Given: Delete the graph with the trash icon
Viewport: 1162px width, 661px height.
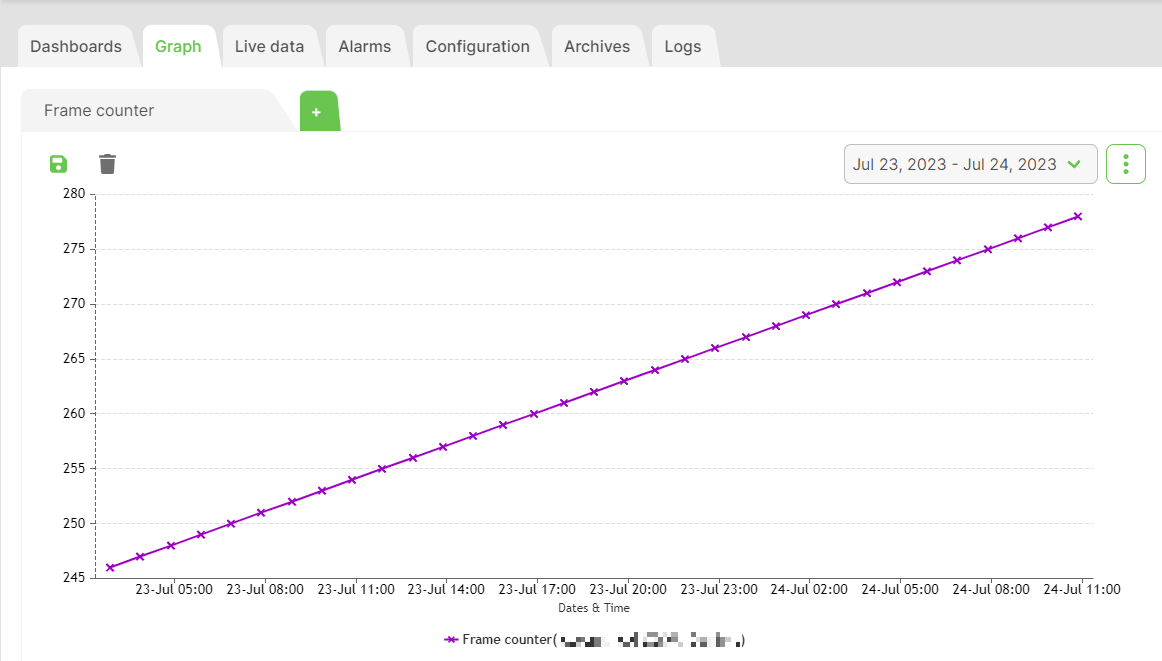Looking at the screenshot, I should point(107,164).
